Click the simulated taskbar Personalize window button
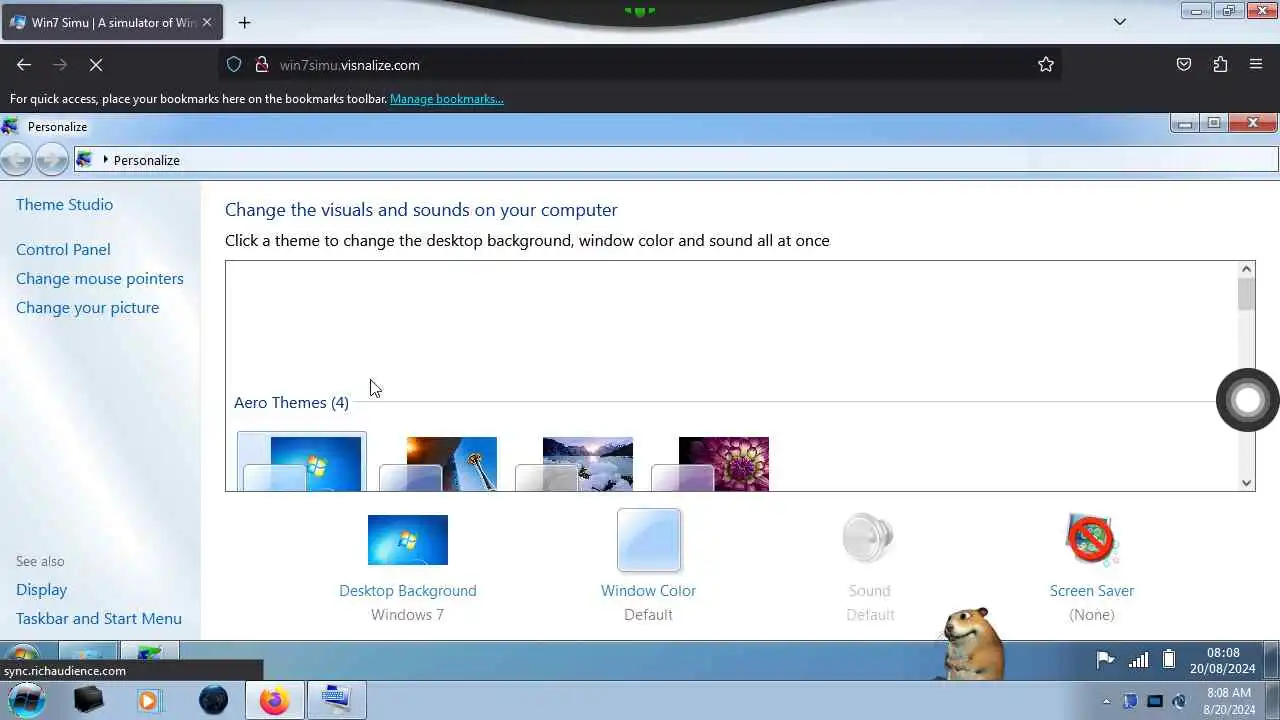Screen dimensions: 1280x720 coord(149,654)
